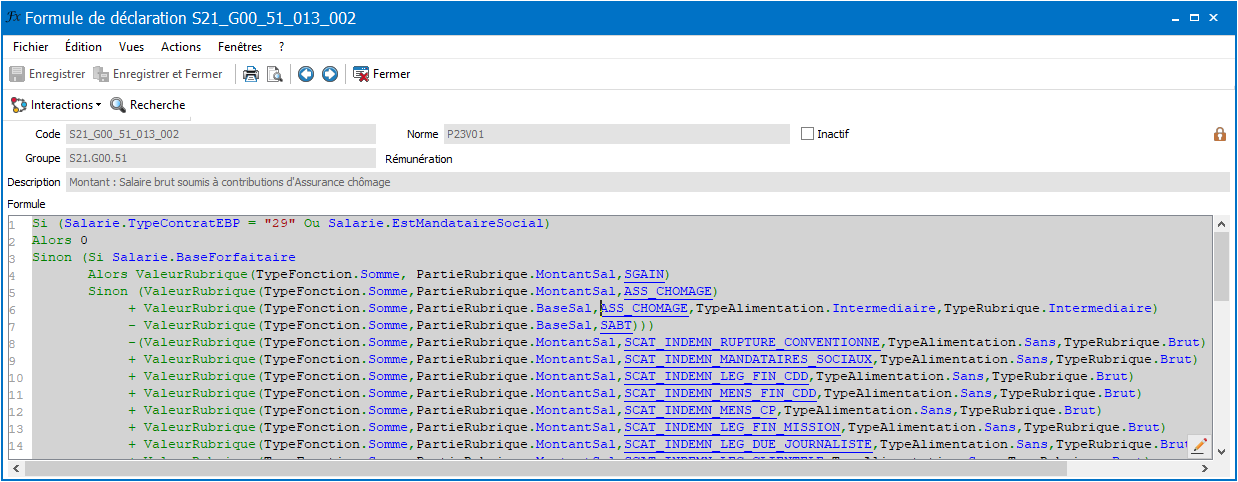The height and width of the screenshot is (482, 1238).
Task: Click the Description field
Action: [647, 182]
